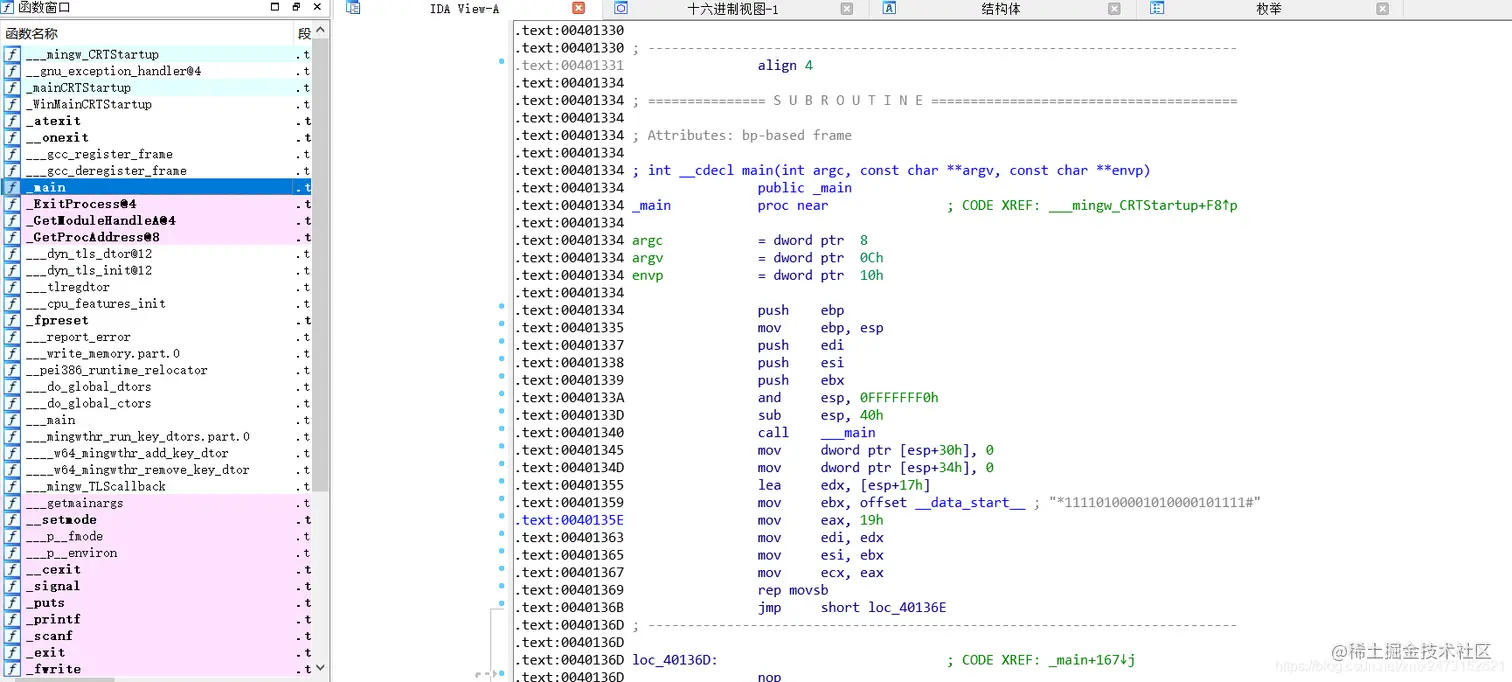Switch to the 十六进制视图-1 tab
Image resolution: width=1512 pixels, height=682 pixels.
[733, 8]
